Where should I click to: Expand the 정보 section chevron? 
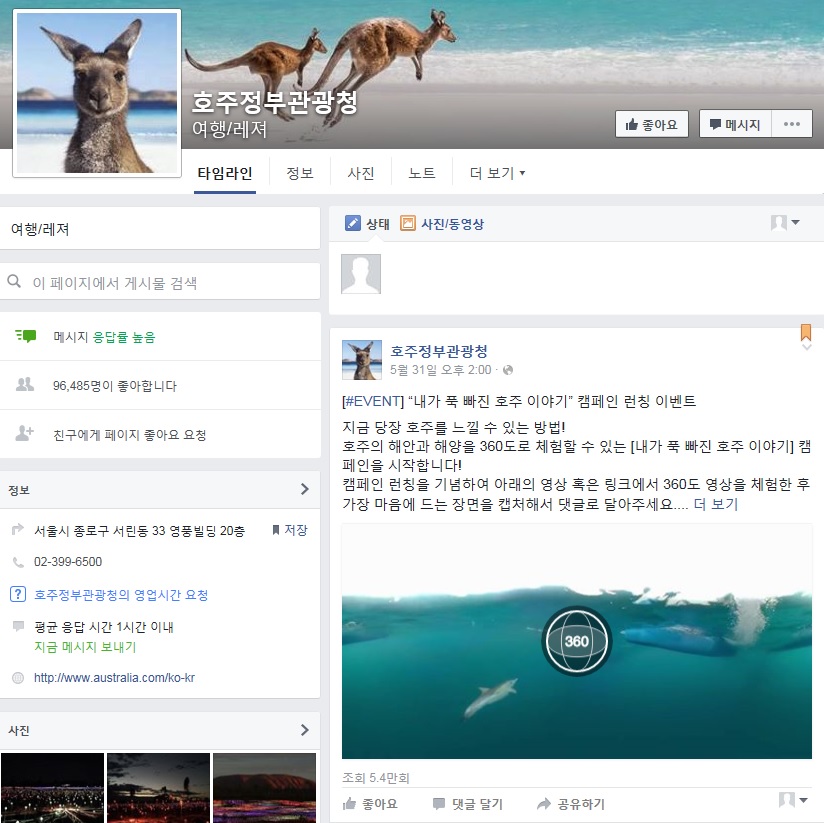tap(305, 489)
